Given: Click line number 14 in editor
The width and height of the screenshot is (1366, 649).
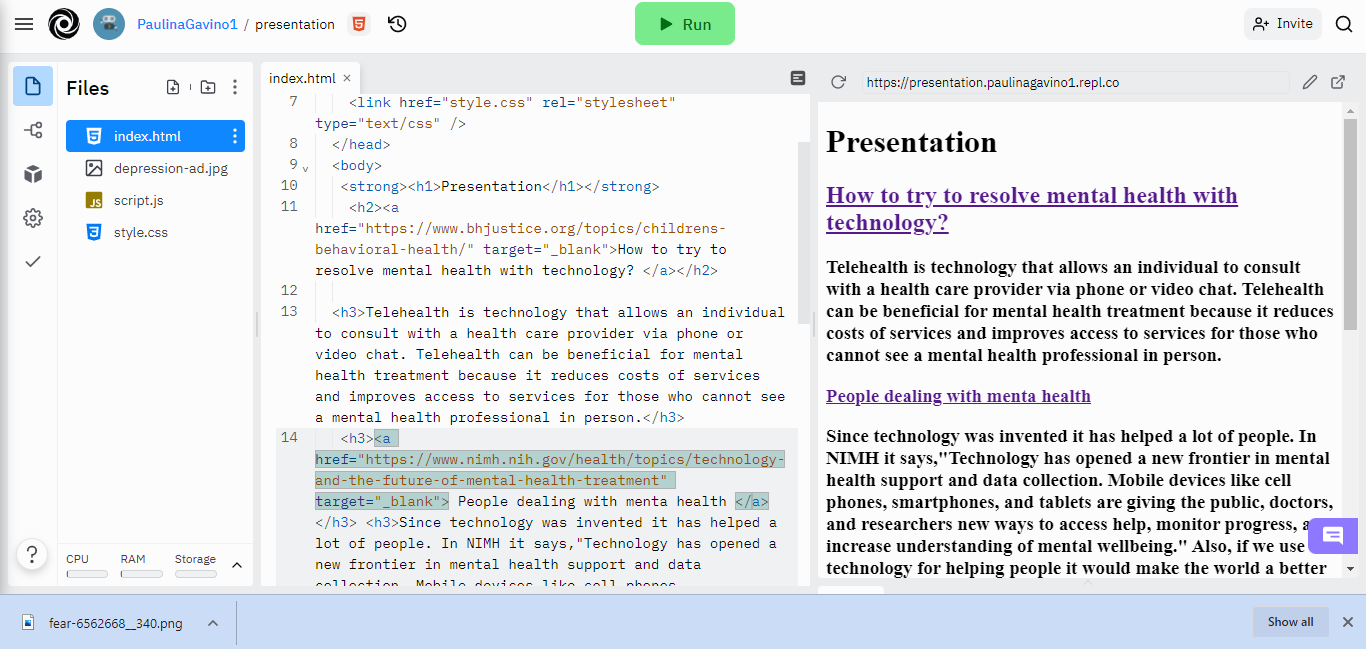Looking at the screenshot, I should [289, 438].
